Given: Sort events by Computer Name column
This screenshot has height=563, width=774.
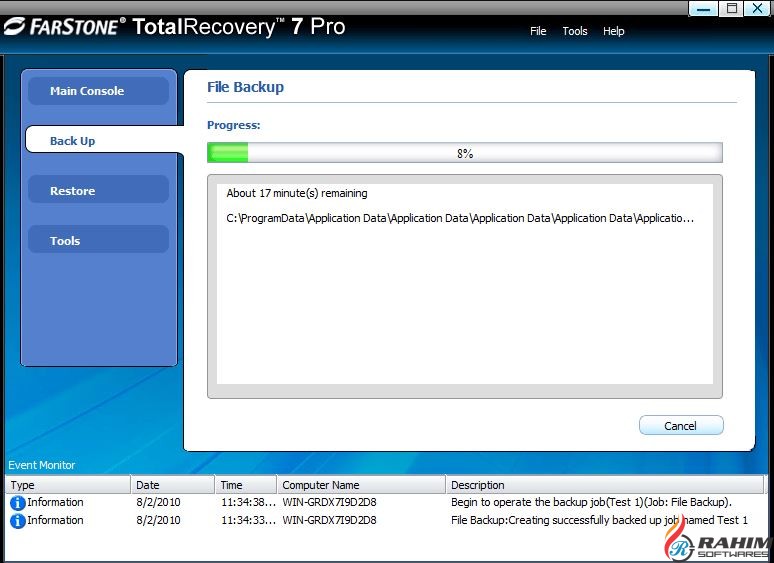Looking at the screenshot, I should [x=361, y=485].
